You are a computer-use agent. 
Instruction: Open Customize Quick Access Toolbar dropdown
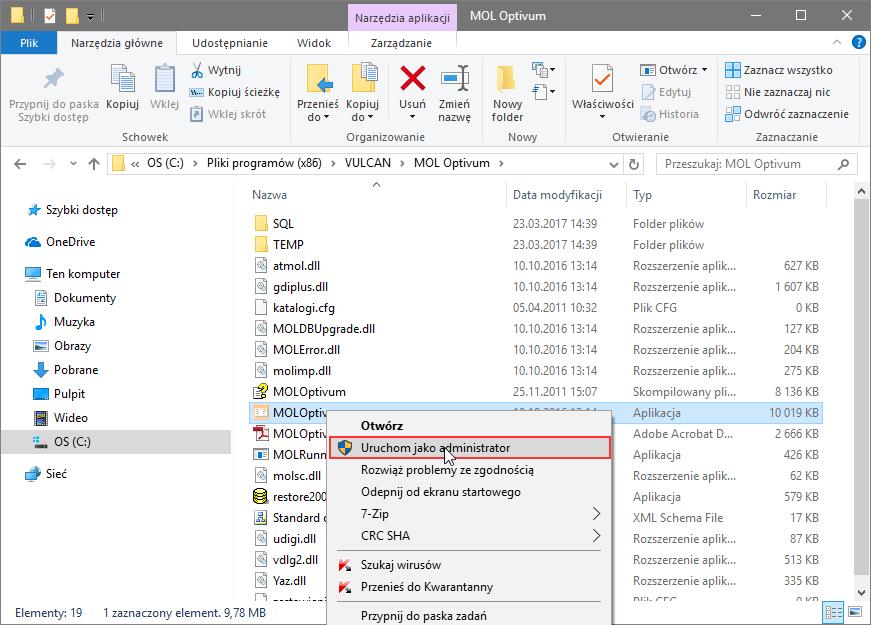91,17
